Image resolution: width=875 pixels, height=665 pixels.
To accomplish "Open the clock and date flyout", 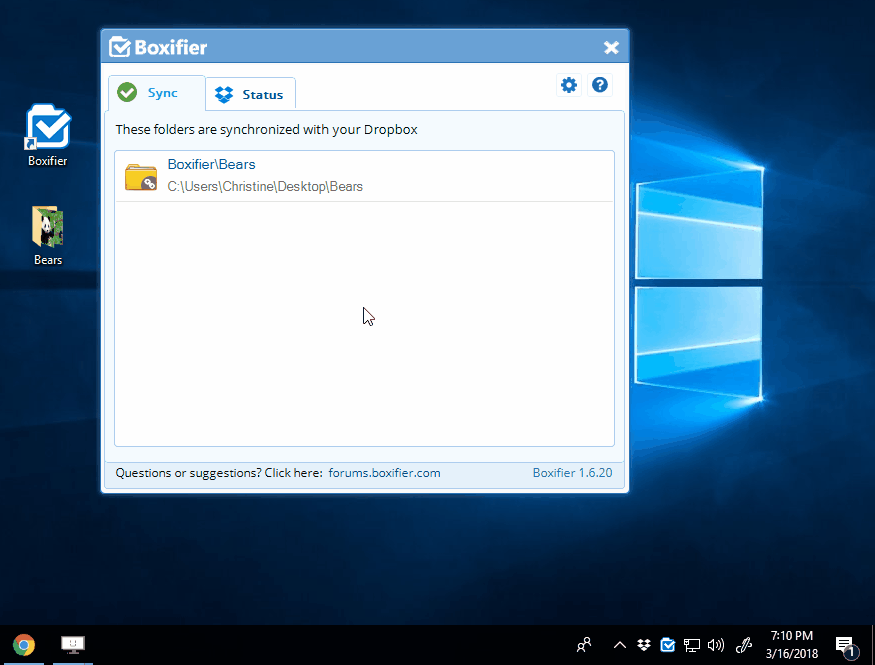I will [792, 645].
